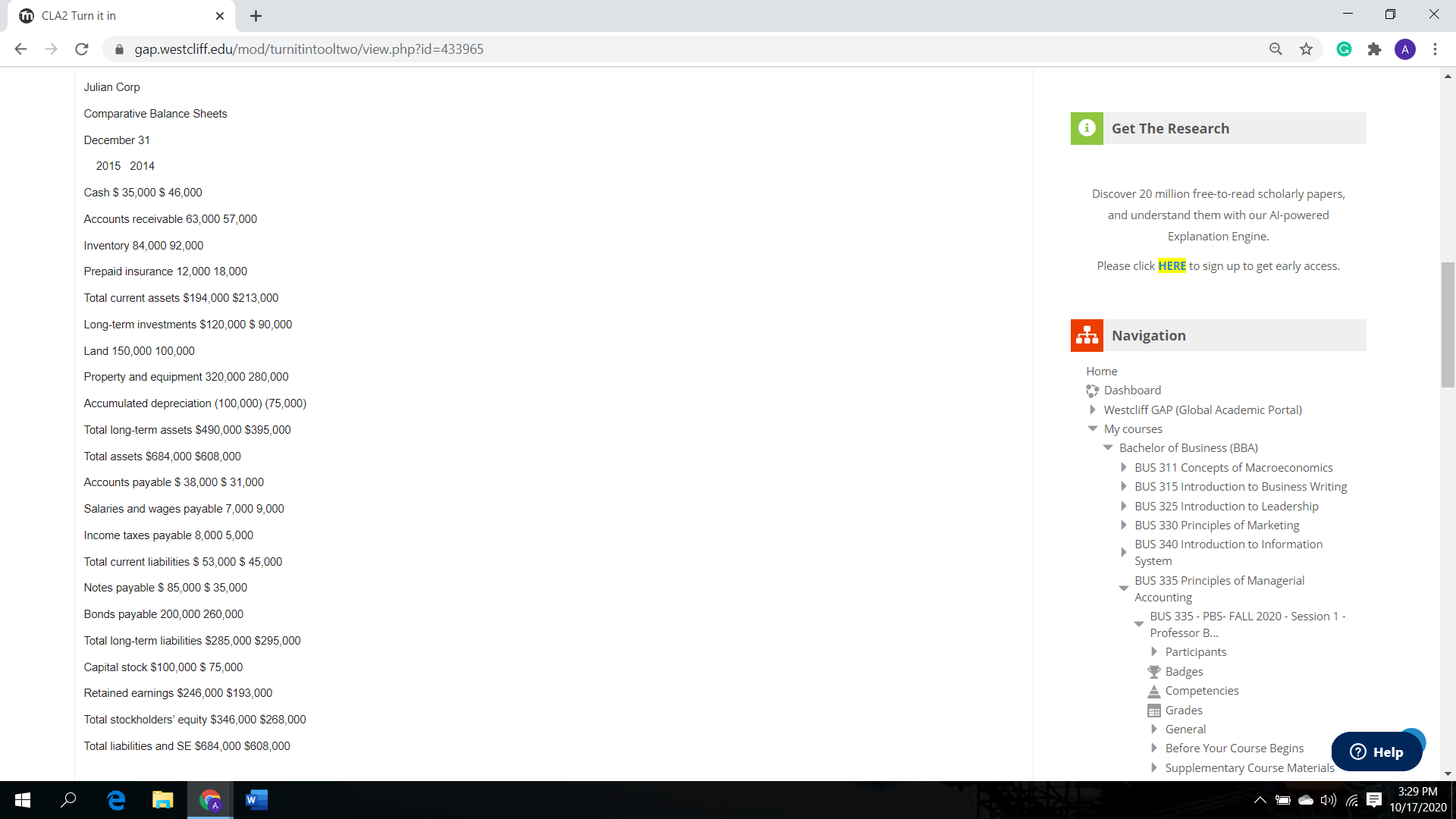Viewport: 1456px width, 819px height.
Task: Collapse the My courses tree node
Action: pyautogui.click(x=1093, y=428)
